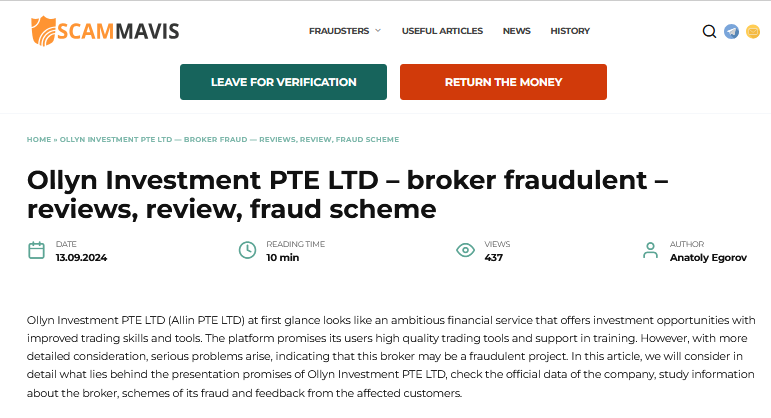The image size is (771, 418).
Task: Open the History menu item
Action: [570, 31]
